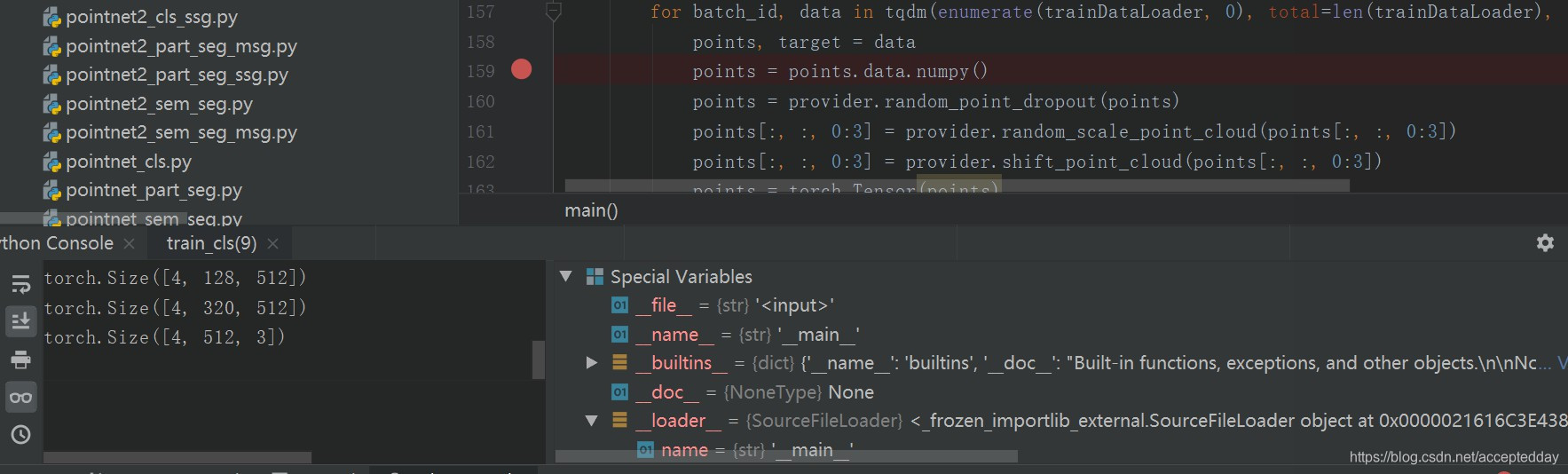Click the Special Variables group icon

(x=595, y=277)
